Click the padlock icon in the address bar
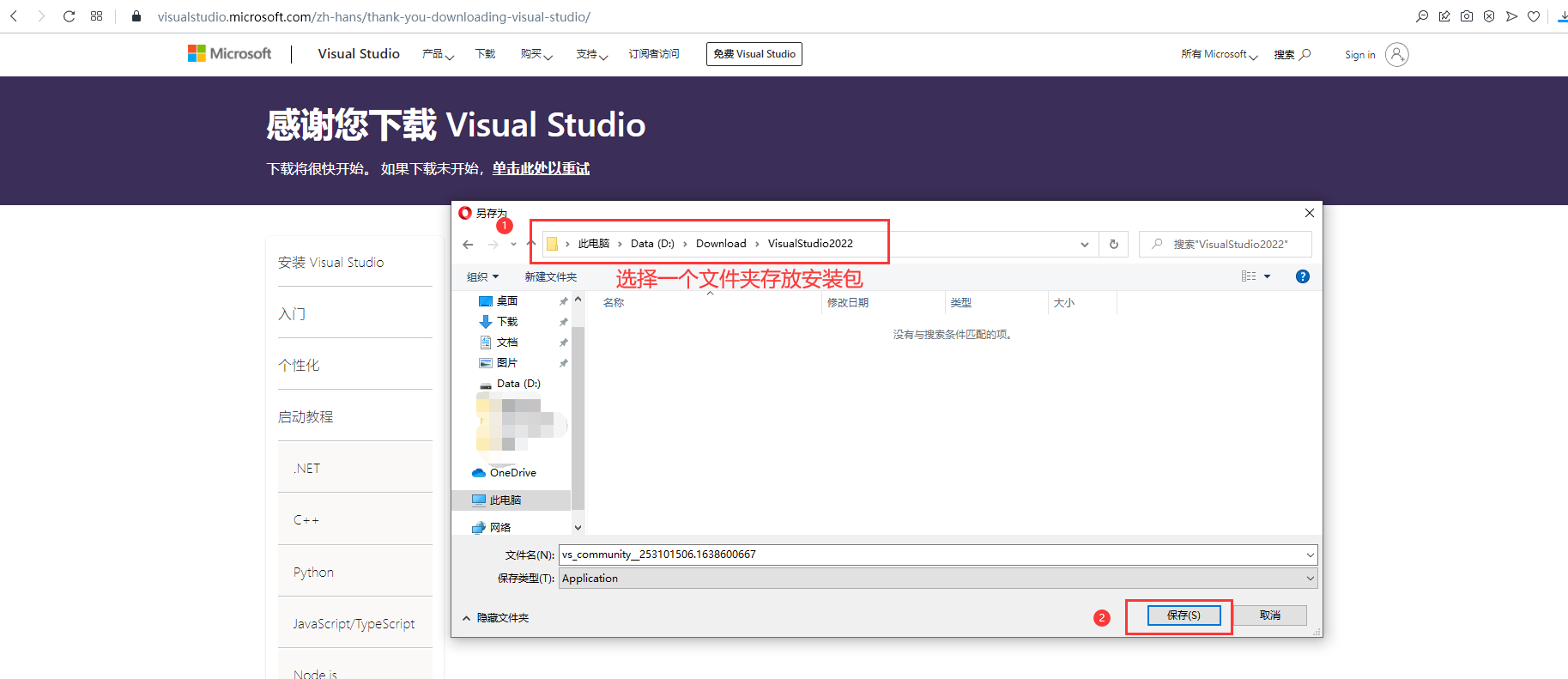The width and height of the screenshot is (1568, 679). click(136, 16)
